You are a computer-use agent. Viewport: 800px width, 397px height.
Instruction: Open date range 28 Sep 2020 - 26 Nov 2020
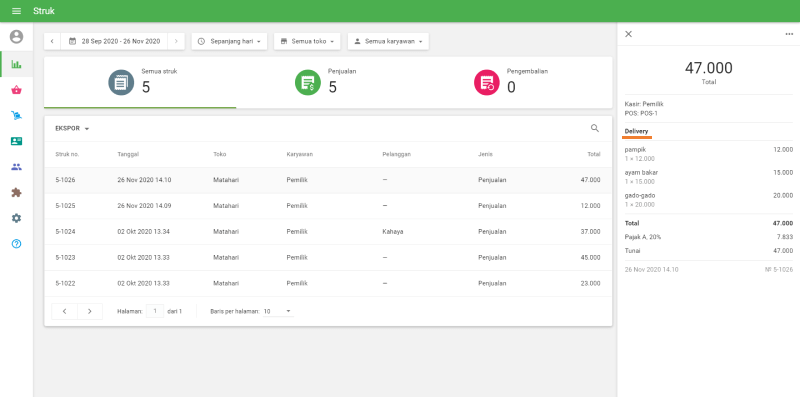tap(114, 41)
